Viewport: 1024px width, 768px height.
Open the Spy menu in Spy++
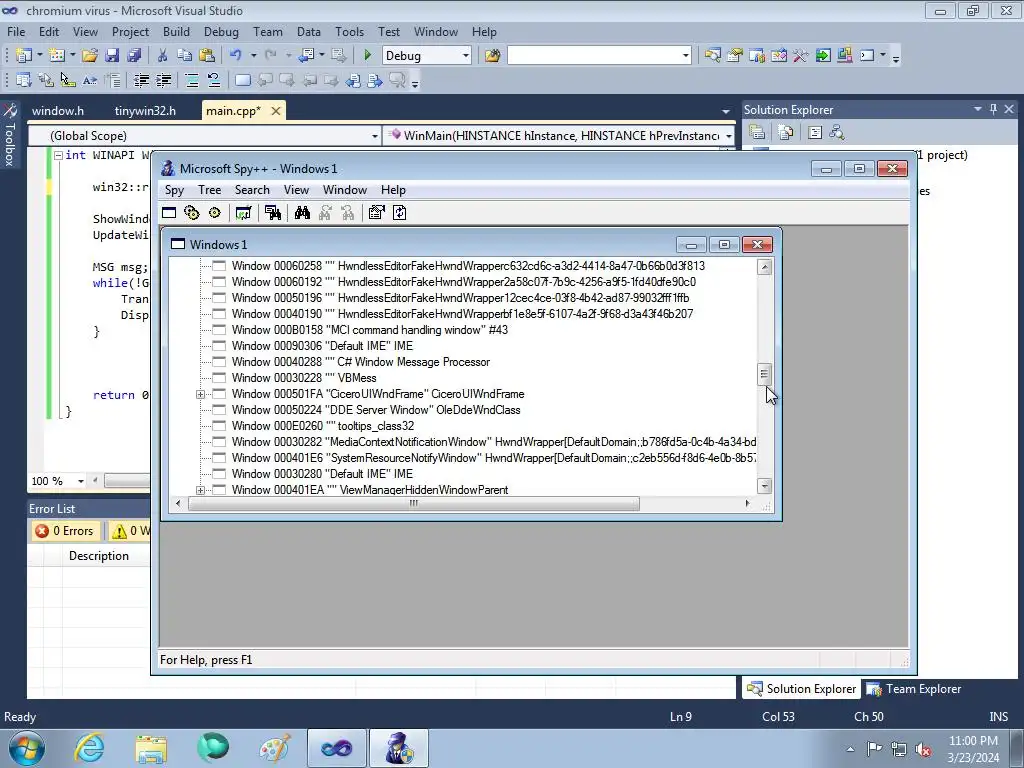pyautogui.click(x=174, y=190)
